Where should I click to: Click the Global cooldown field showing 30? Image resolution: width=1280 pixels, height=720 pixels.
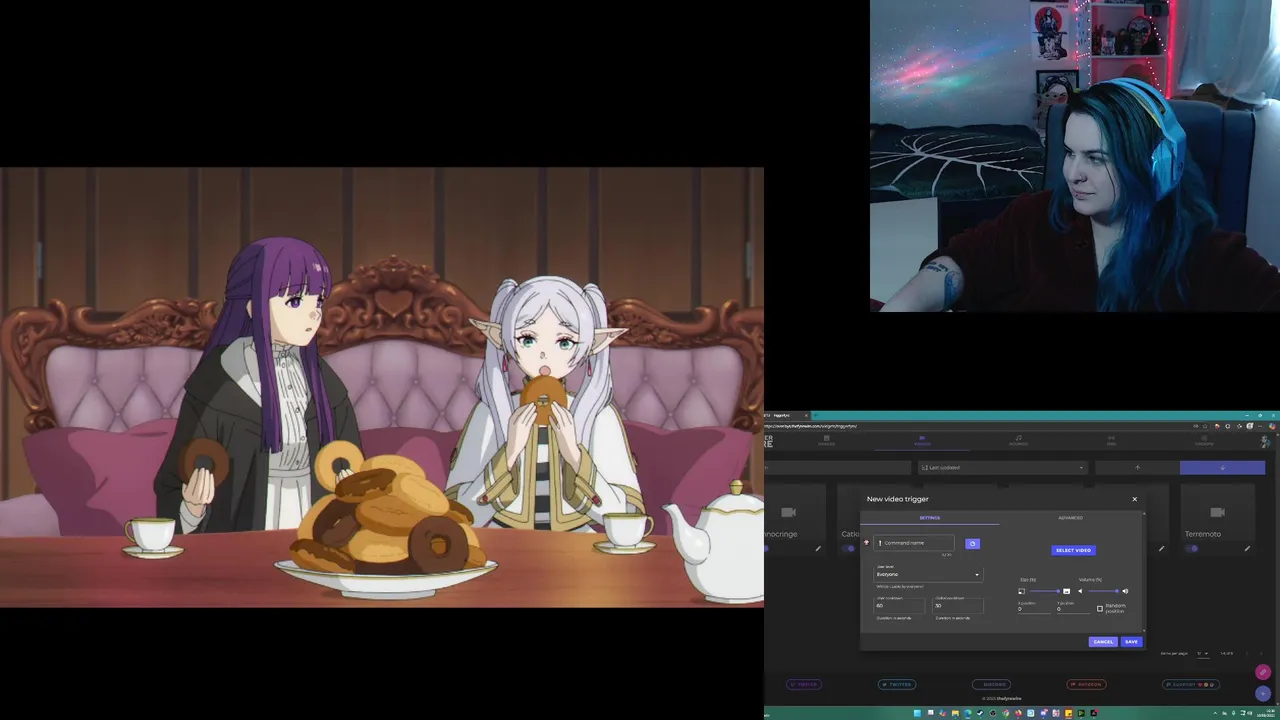click(x=958, y=605)
